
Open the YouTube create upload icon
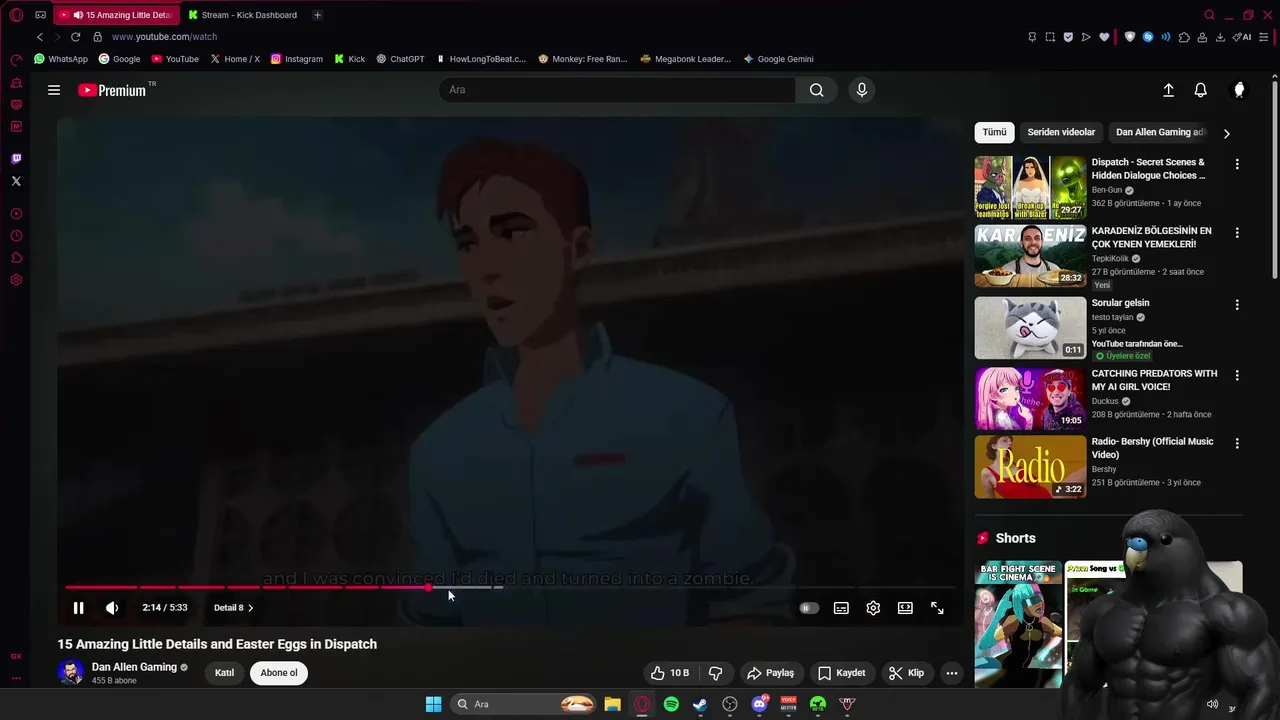pyautogui.click(x=1168, y=90)
